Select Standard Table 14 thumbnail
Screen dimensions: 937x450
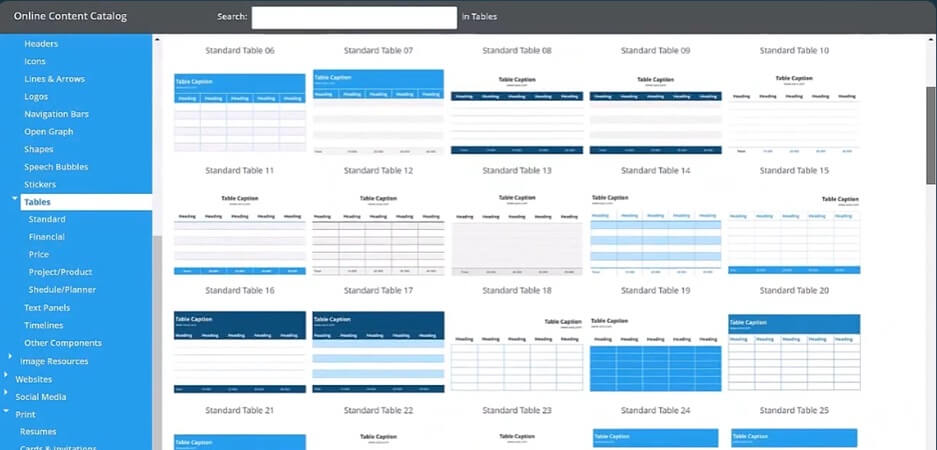click(x=656, y=234)
